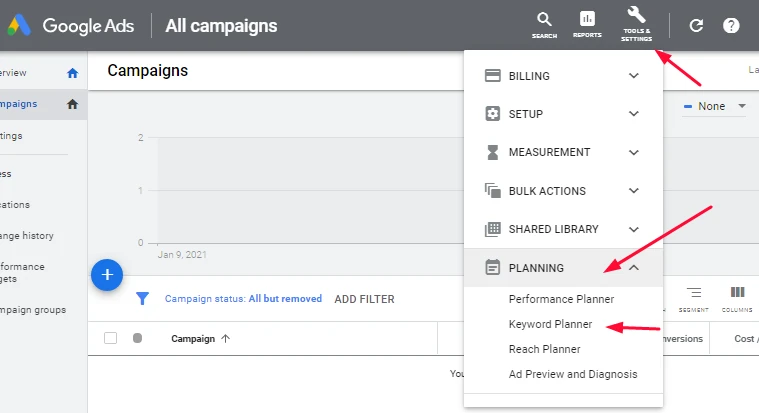Click ADD FILTER
This screenshot has height=413, width=759.
pos(364,299)
